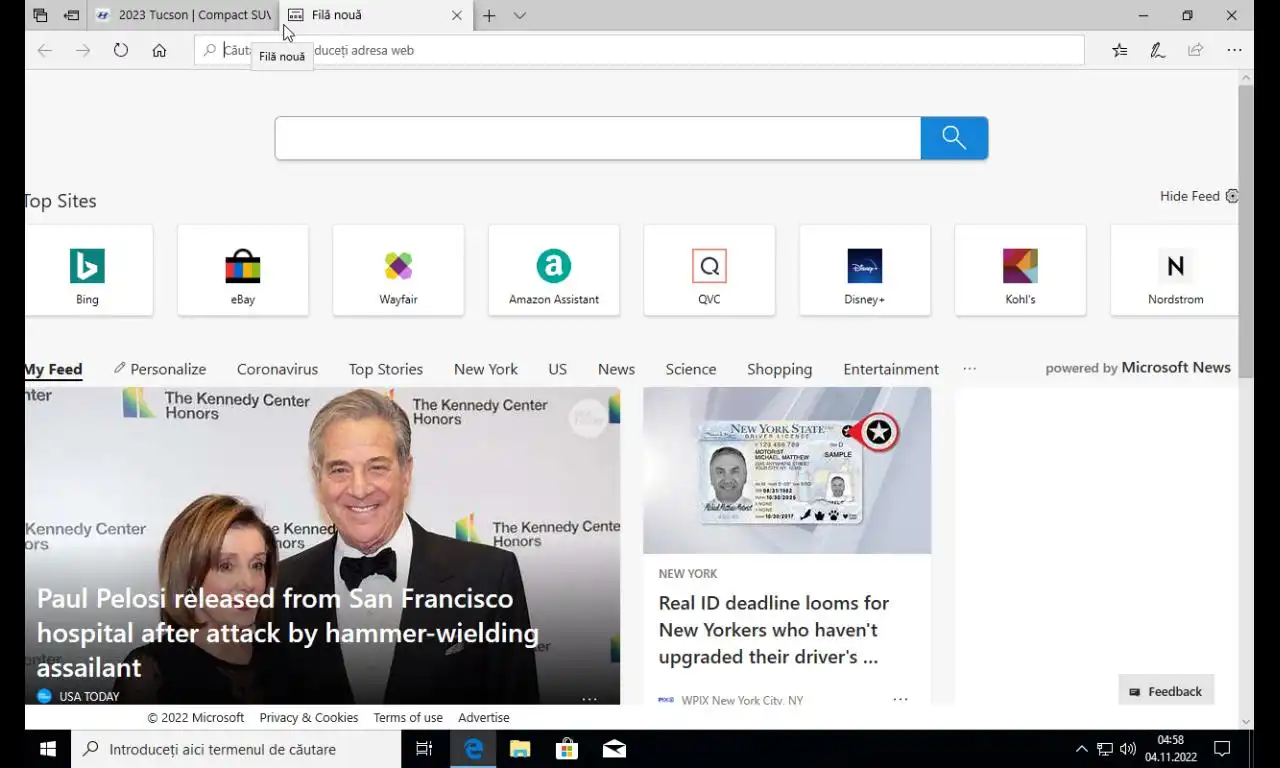Refresh the page
The image size is (1280, 768).
click(x=121, y=50)
